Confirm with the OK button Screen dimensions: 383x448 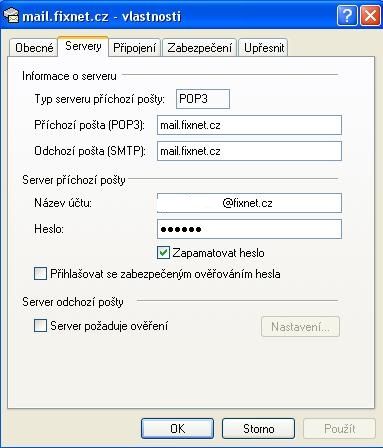(177, 428)
